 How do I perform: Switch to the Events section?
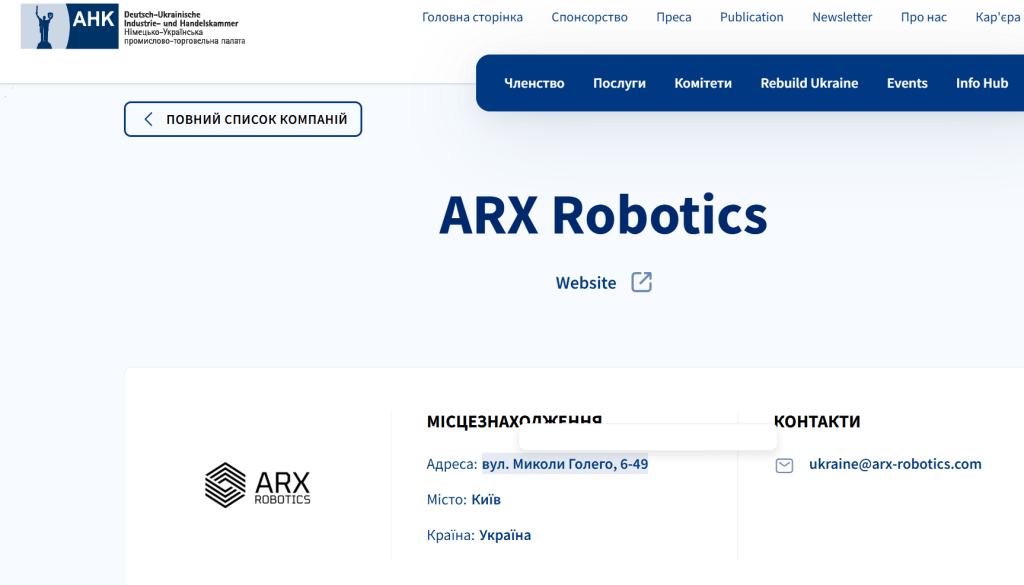[x=907, y=83]
